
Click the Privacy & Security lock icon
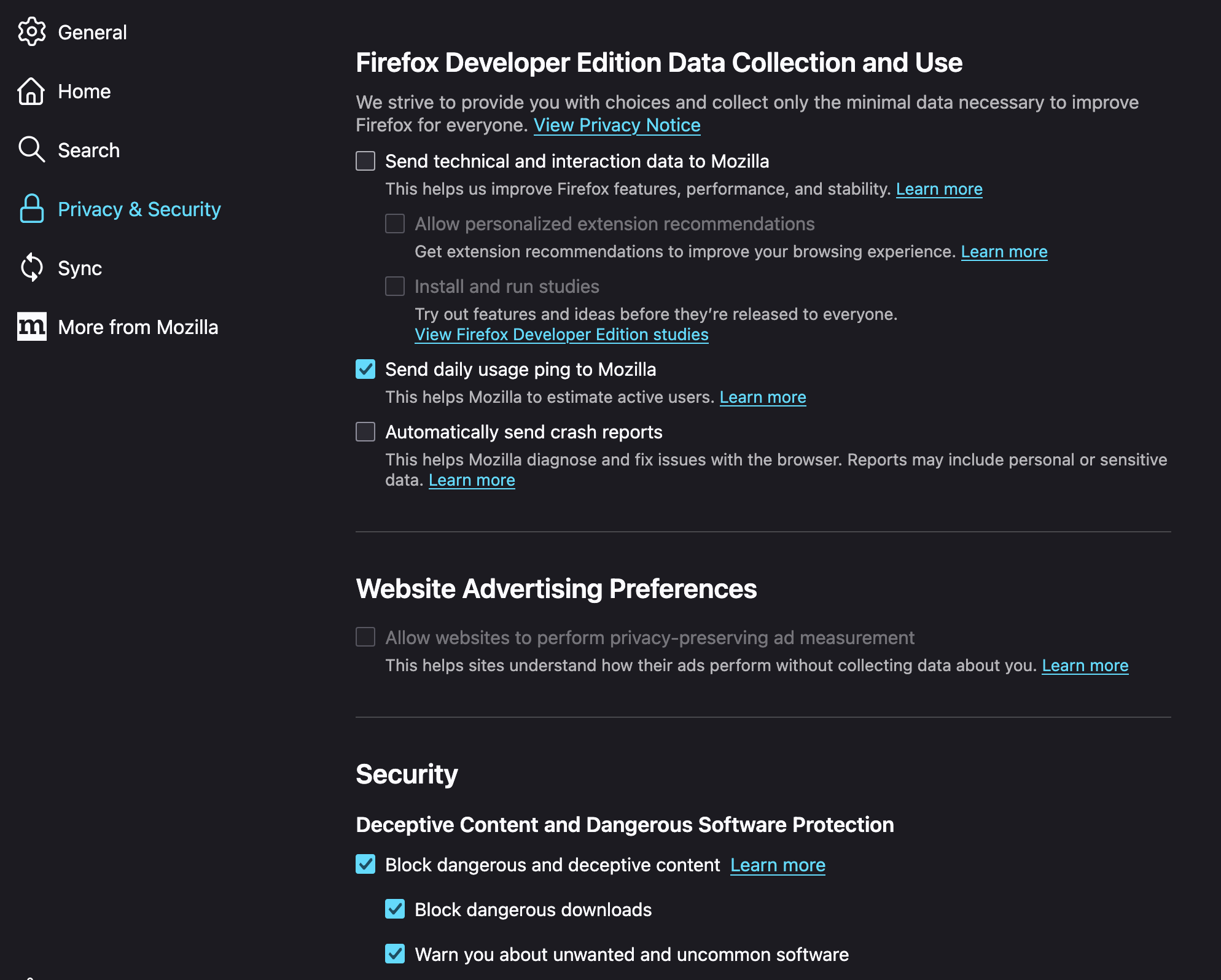(x=31, y=209)
